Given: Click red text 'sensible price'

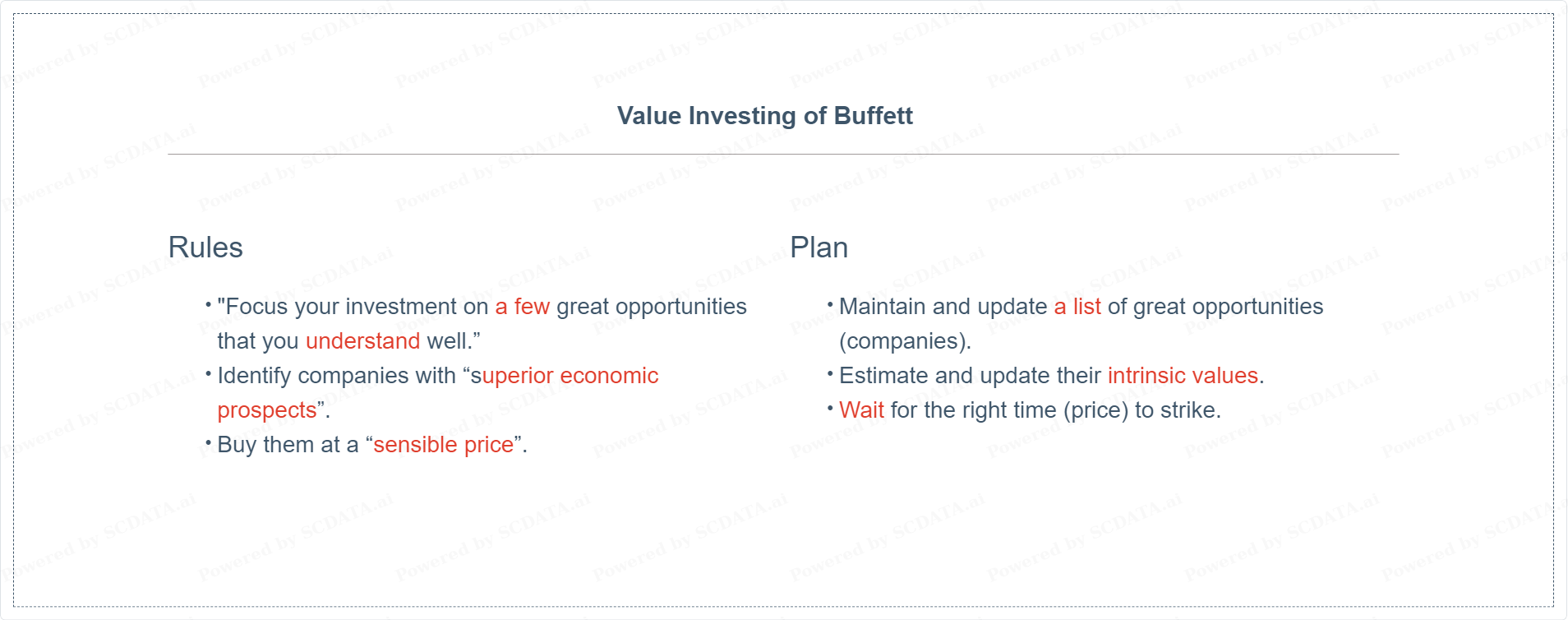Looking at the screenshot, I should point(444,445).
